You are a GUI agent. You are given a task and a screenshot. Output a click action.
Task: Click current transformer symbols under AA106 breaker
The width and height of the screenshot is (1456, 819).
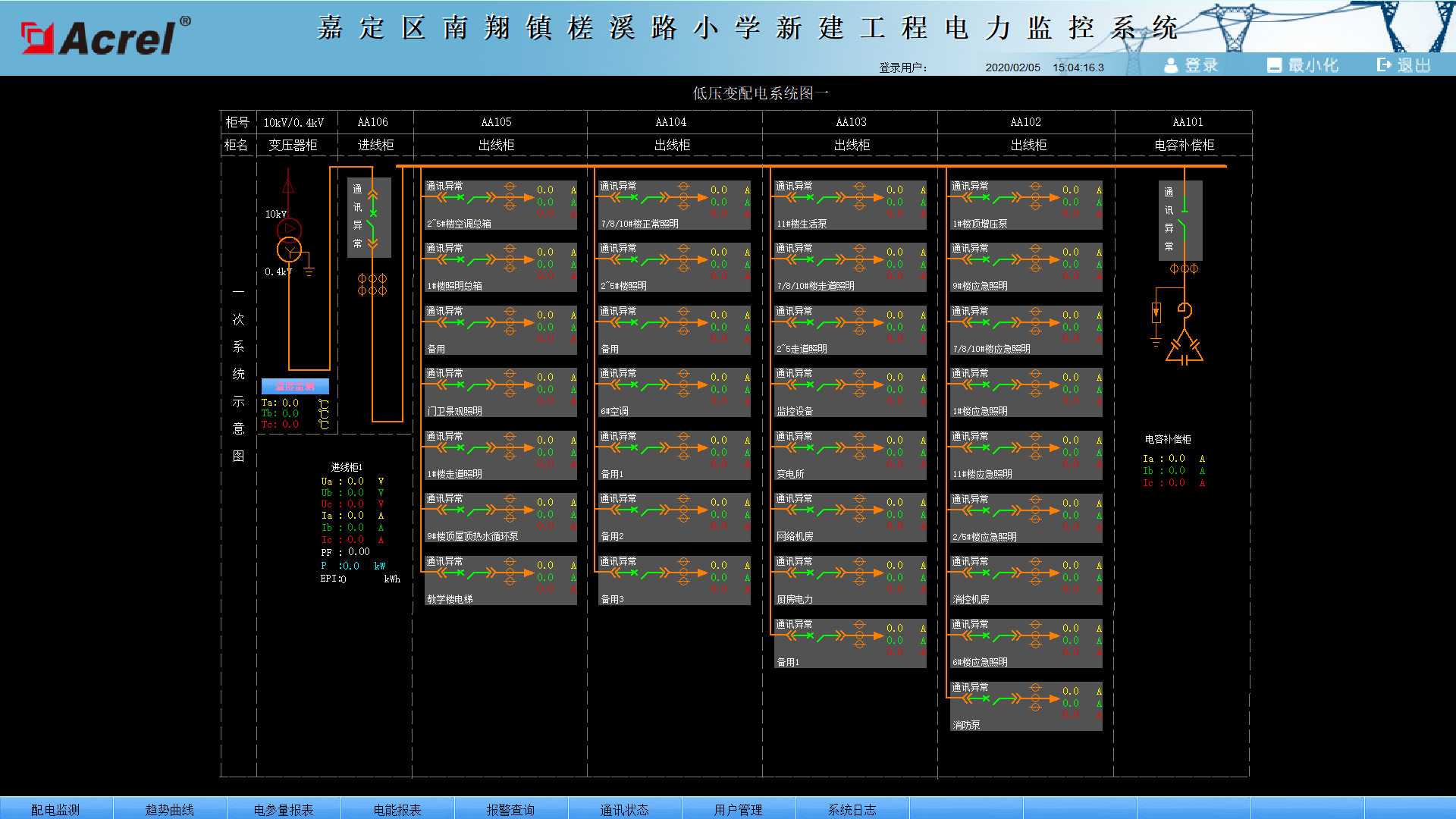click(x=372, y=285)
